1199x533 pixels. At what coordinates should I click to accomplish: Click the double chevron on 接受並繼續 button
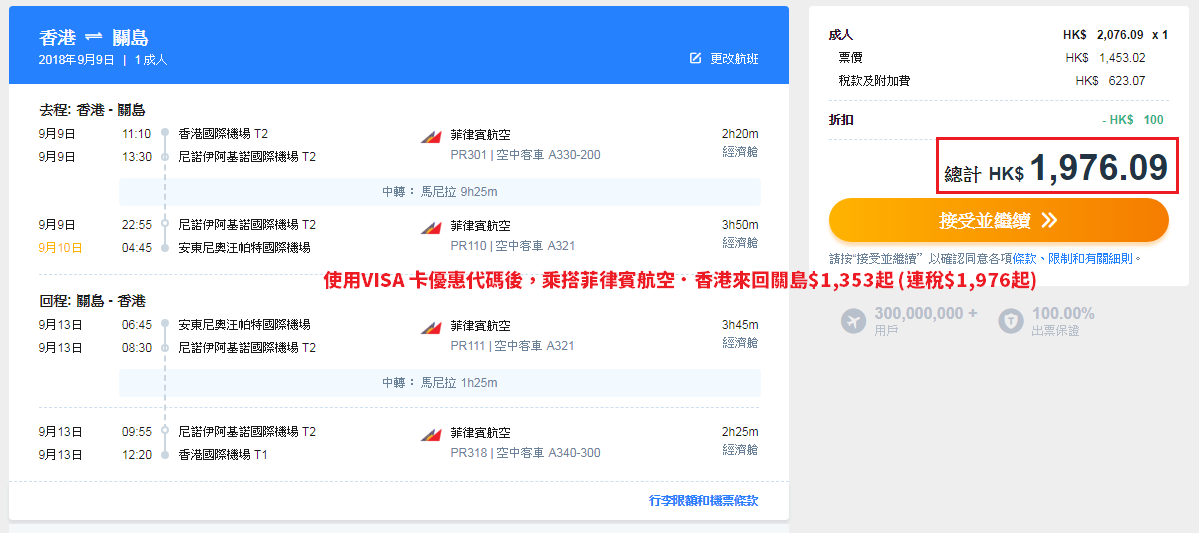pos(1049,220)
